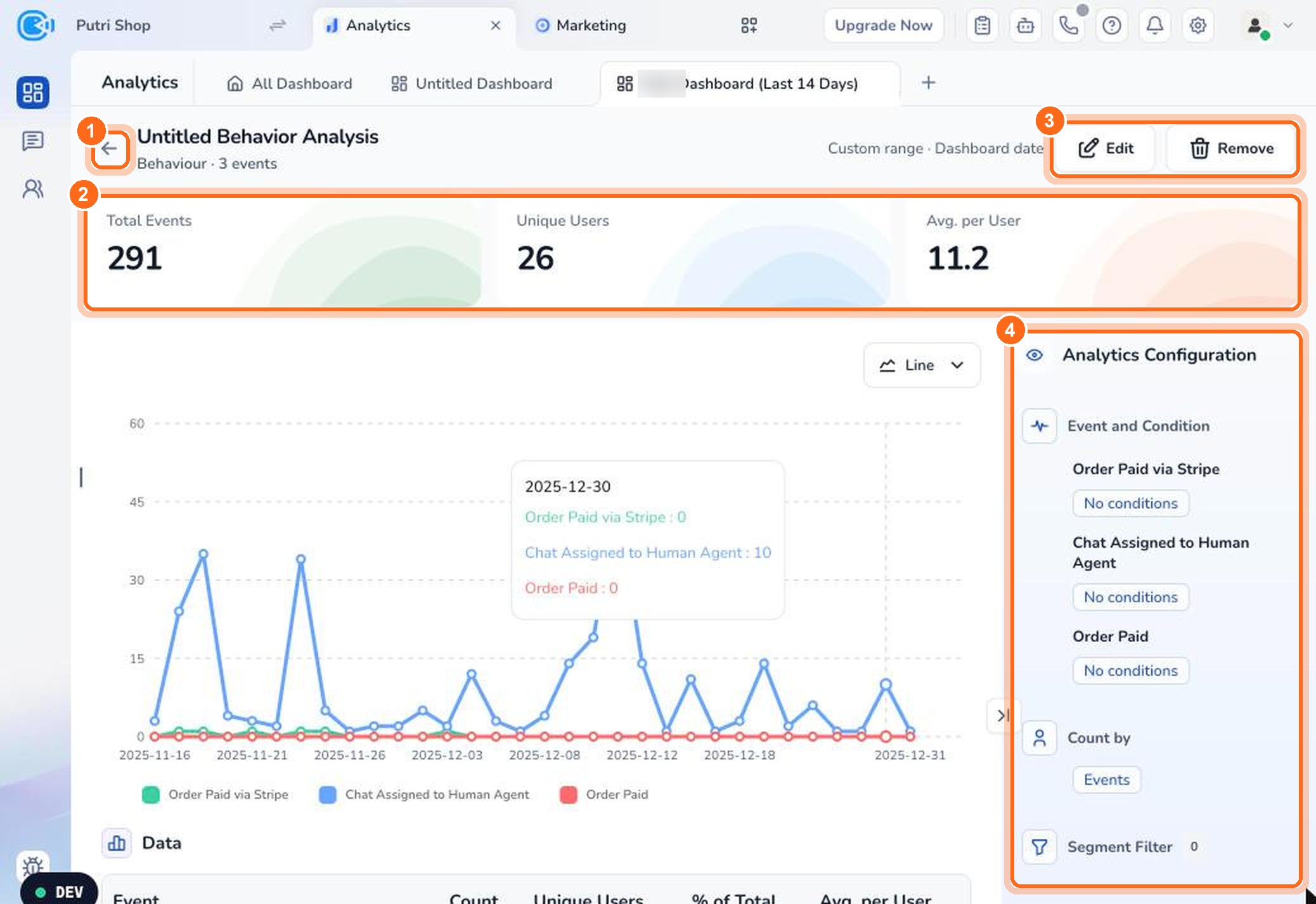1316x904 pixels.
Task: Add a new dashboard with plus button
Action: (x=928, y=82)
